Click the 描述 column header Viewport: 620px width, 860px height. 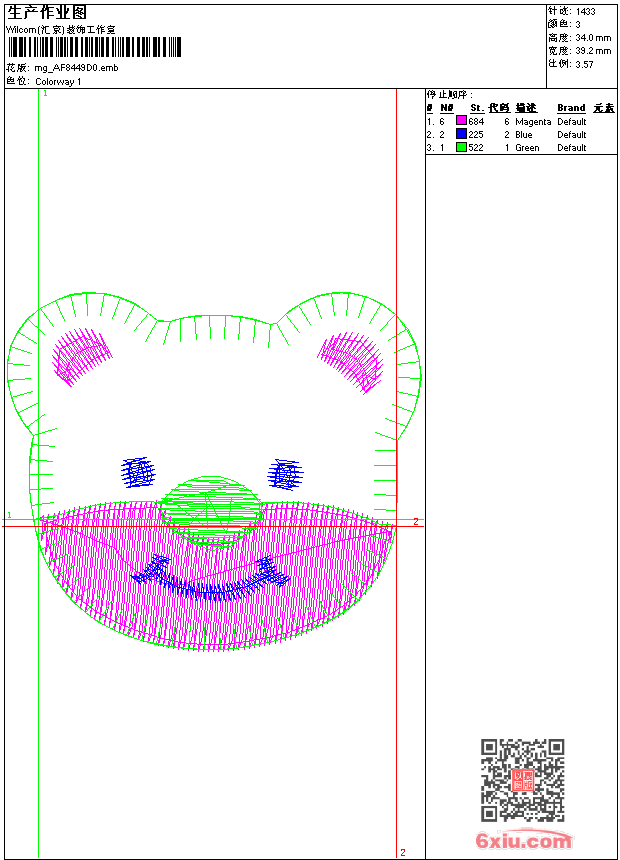coord(526,108)
